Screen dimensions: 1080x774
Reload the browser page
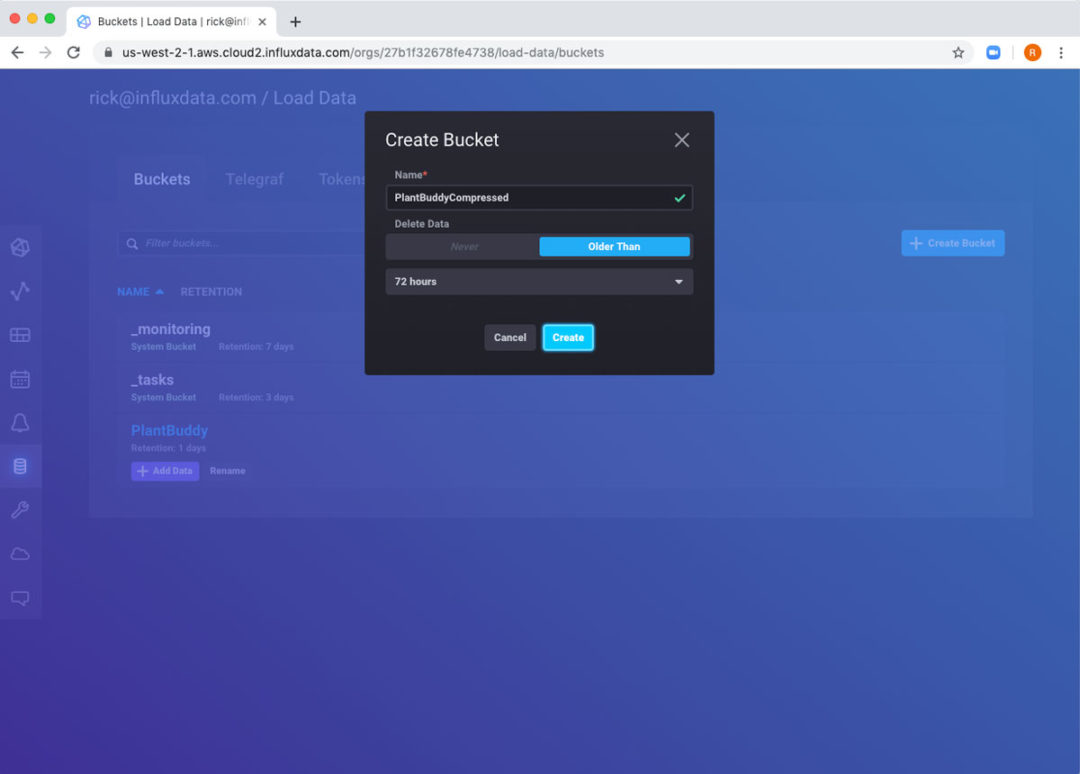pos(73,52)
